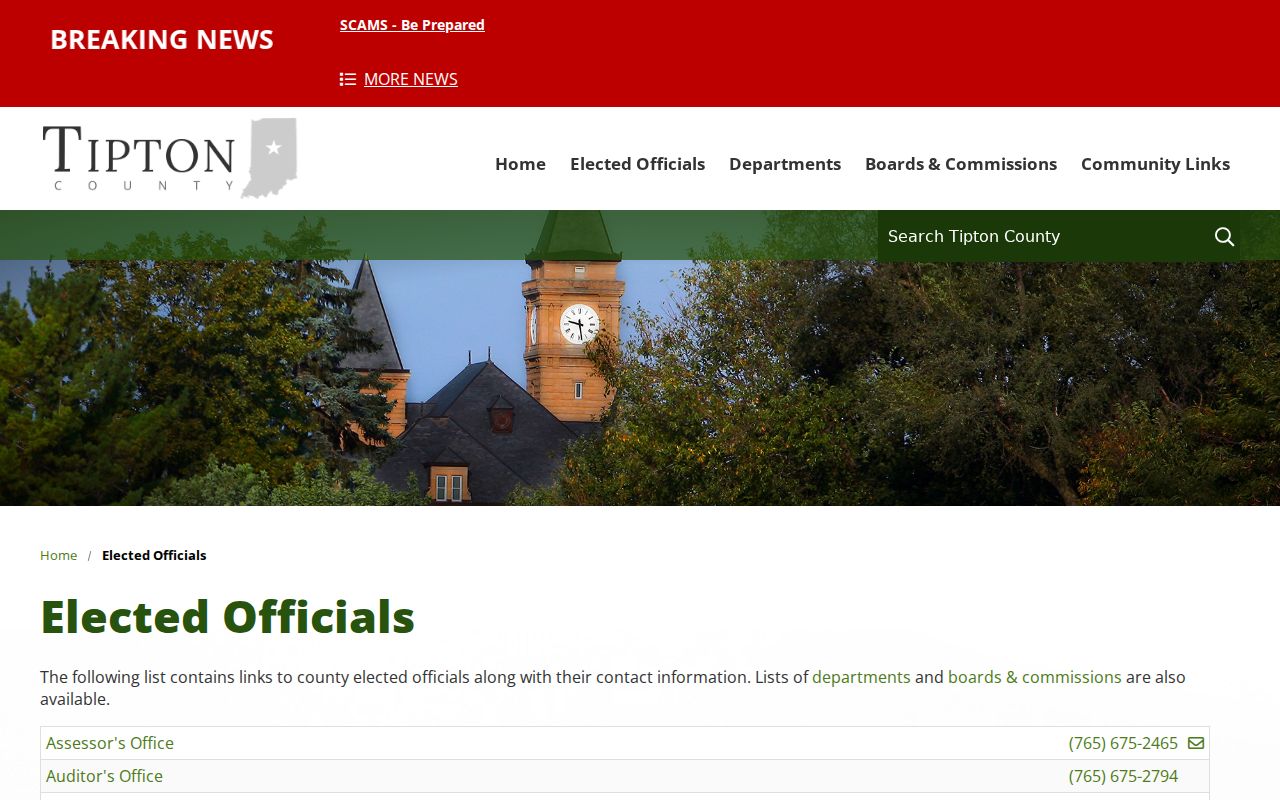Screen dimensions: 1280x800
Task: Expand the Community Links menu
Action: (x=1155, y=164)
